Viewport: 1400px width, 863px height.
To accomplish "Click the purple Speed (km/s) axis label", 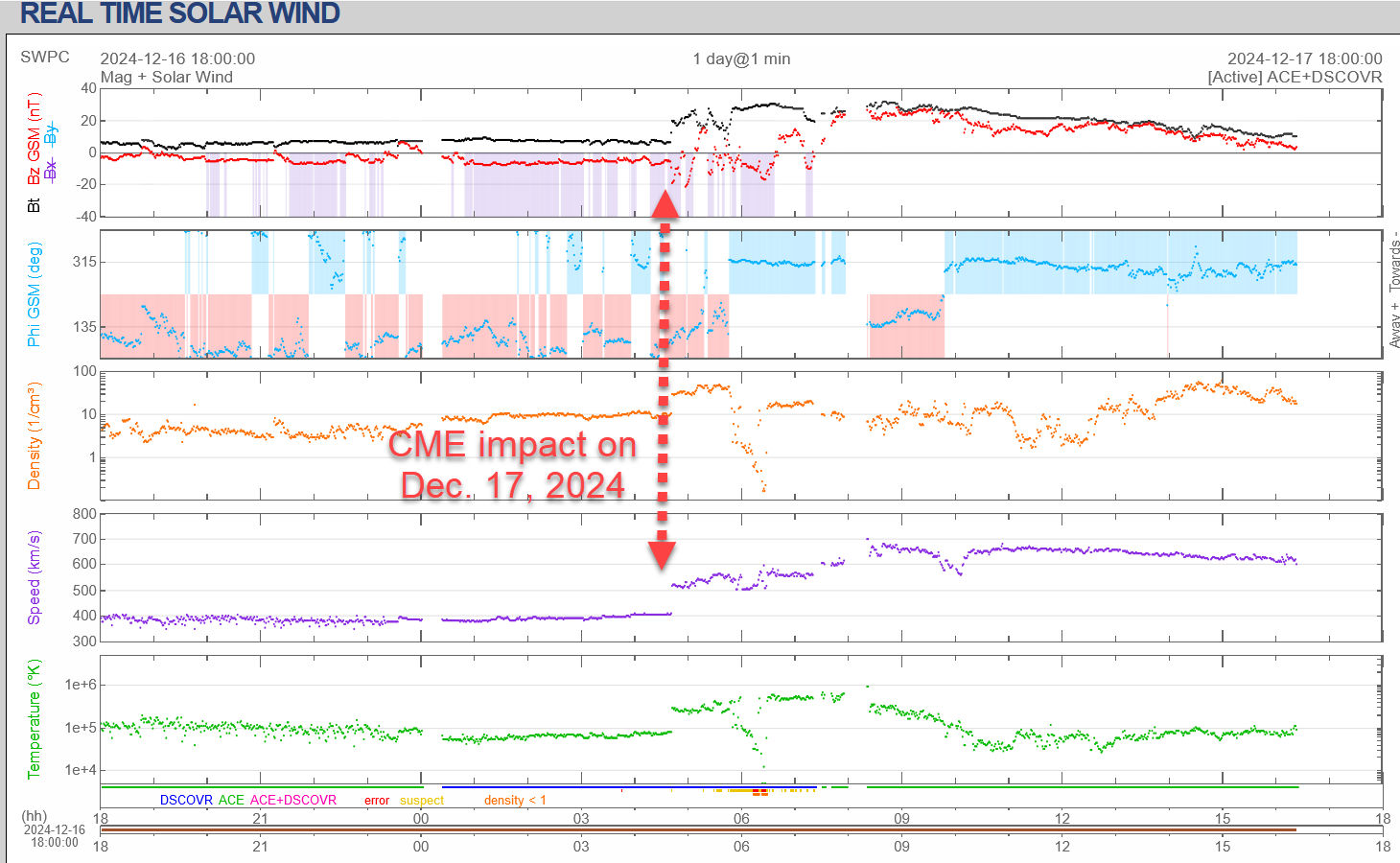I will click(x=34, y=577).
